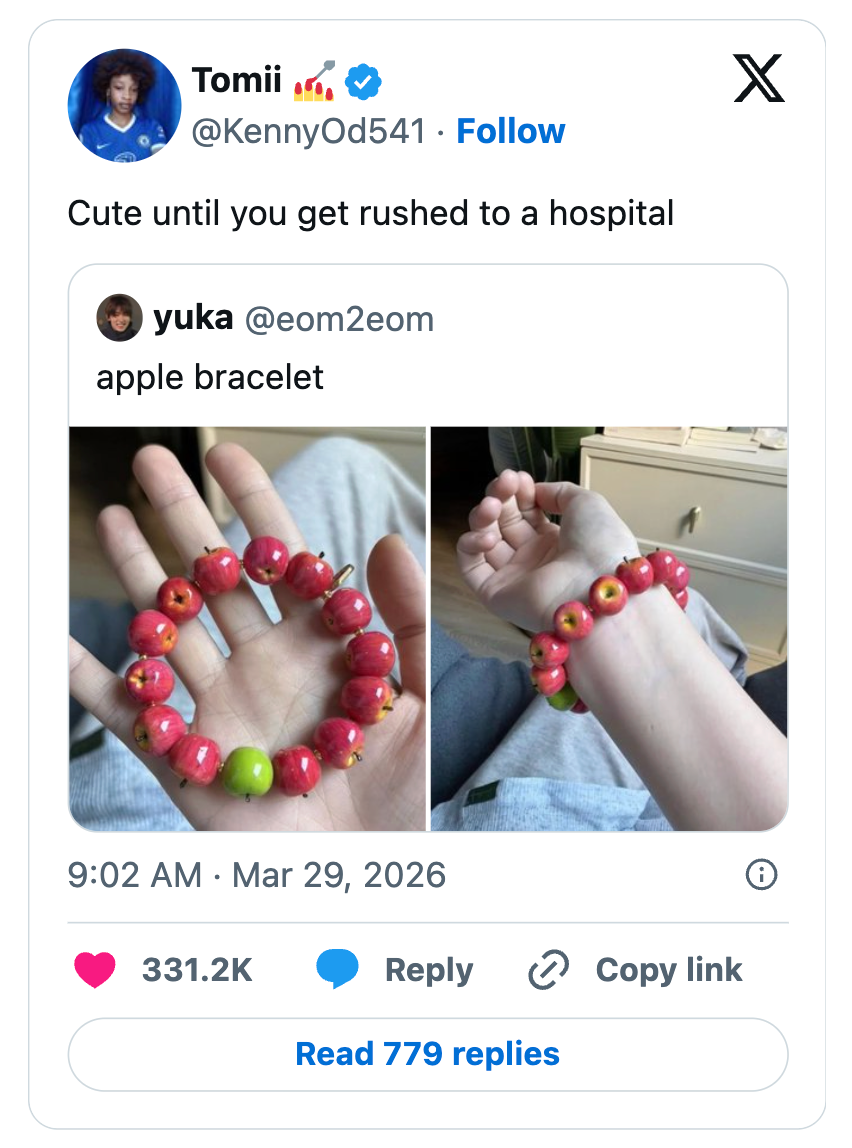Click the Reply text label
This screenshot has height=1148, width=852.
coord(429,969)
